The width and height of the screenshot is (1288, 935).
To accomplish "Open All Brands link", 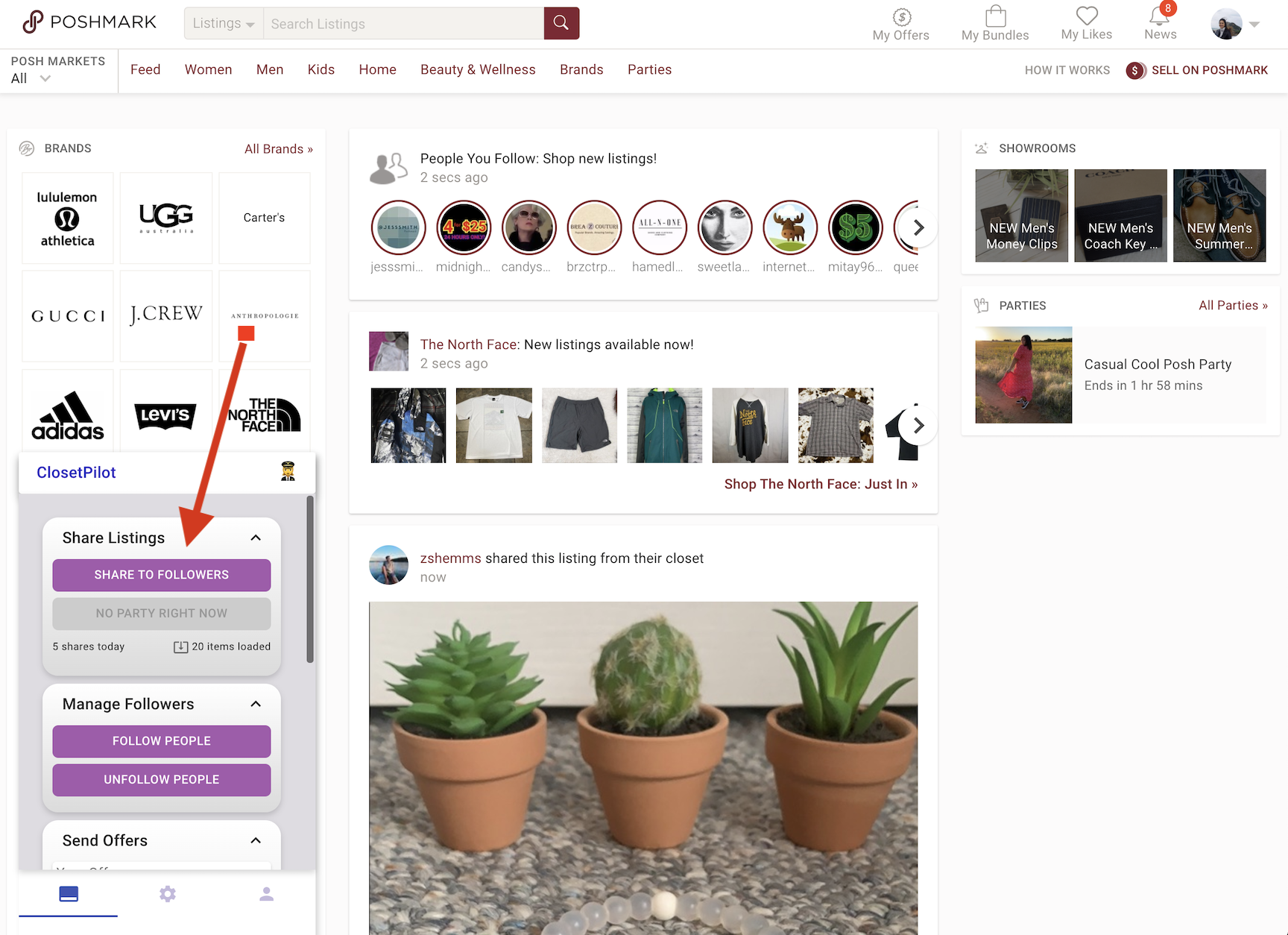I will (279, 149).
